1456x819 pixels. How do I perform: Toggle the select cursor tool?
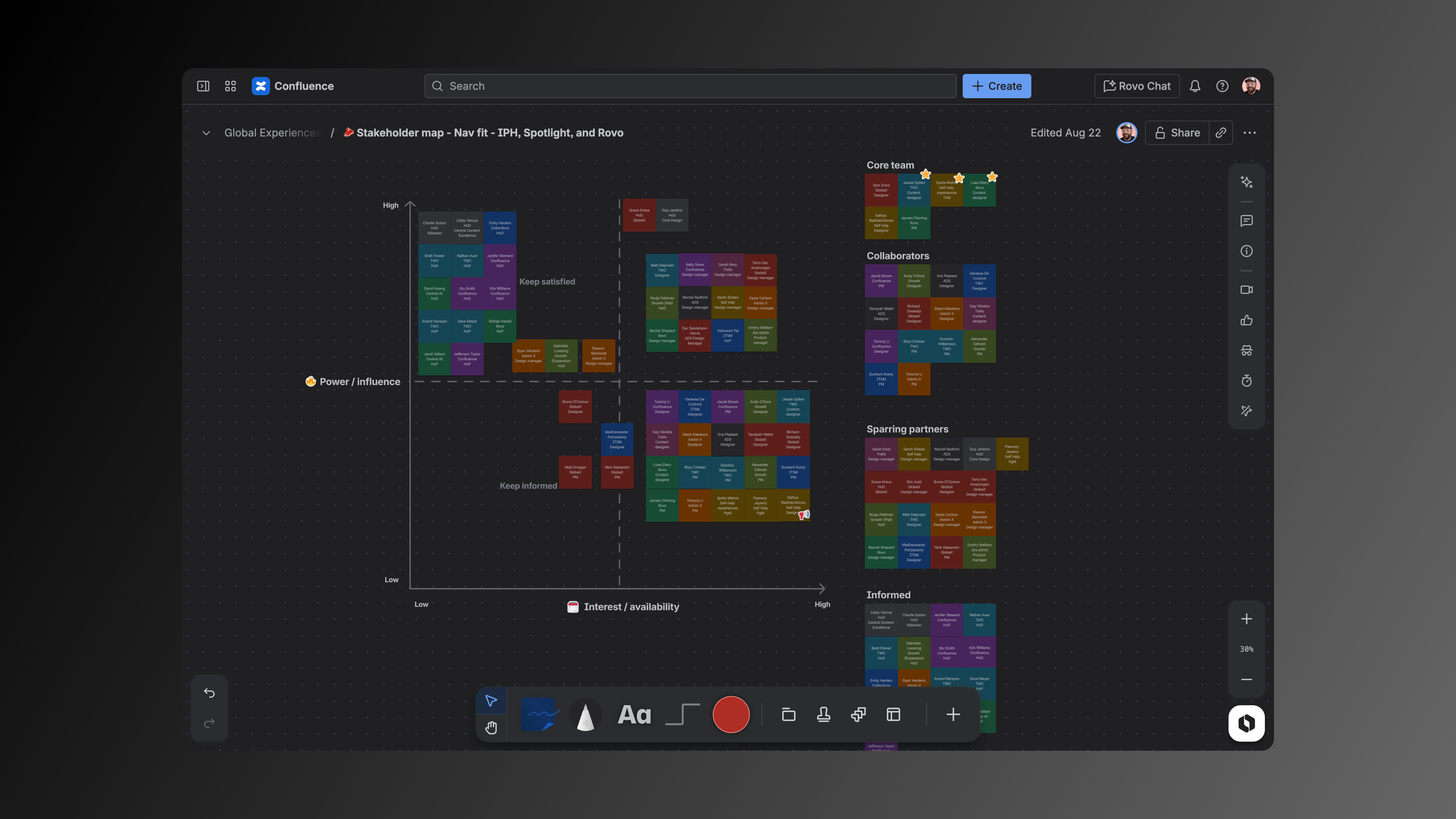click(x=491, y=701)
